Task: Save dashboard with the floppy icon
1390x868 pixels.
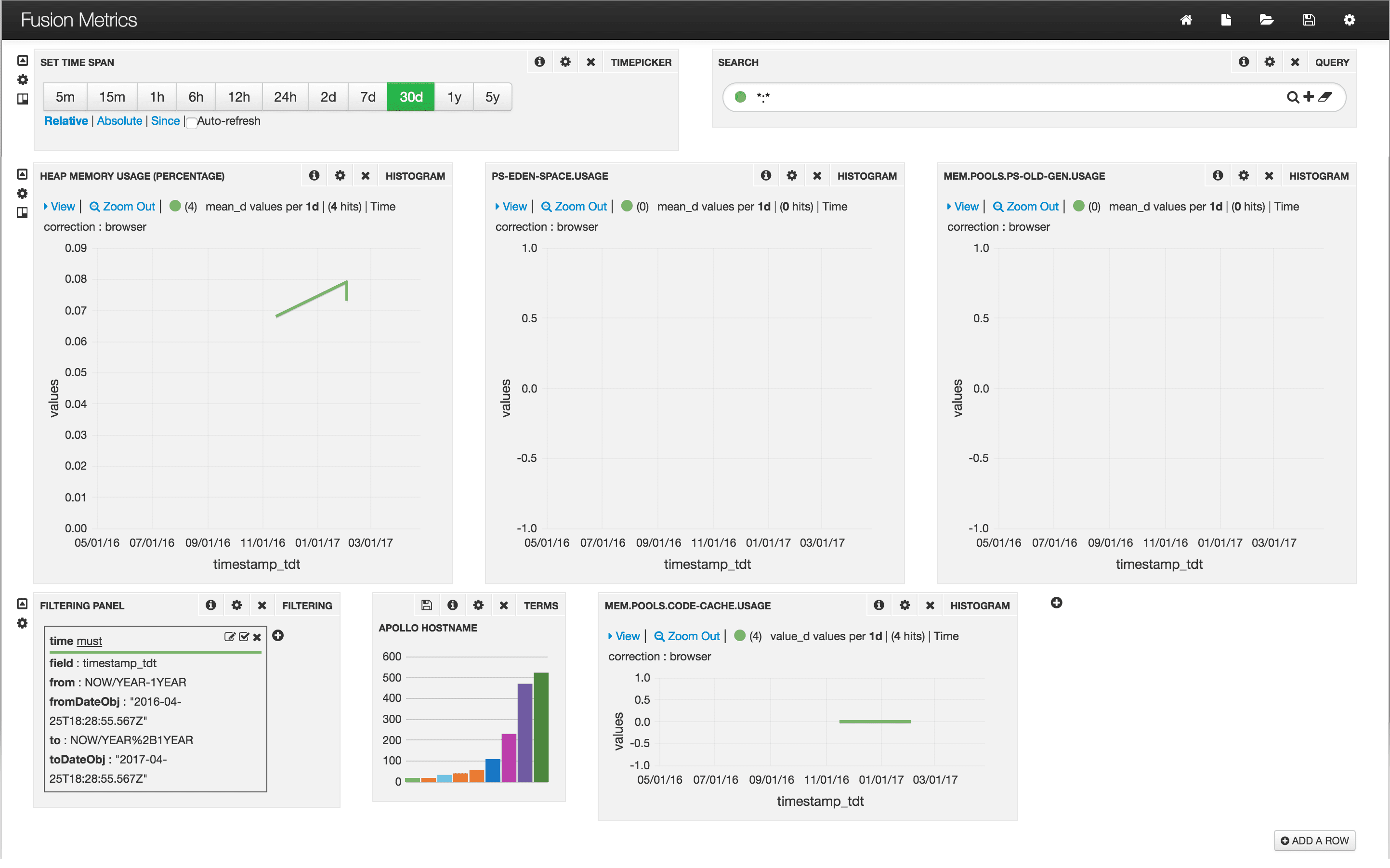Action: (1309, 20)
